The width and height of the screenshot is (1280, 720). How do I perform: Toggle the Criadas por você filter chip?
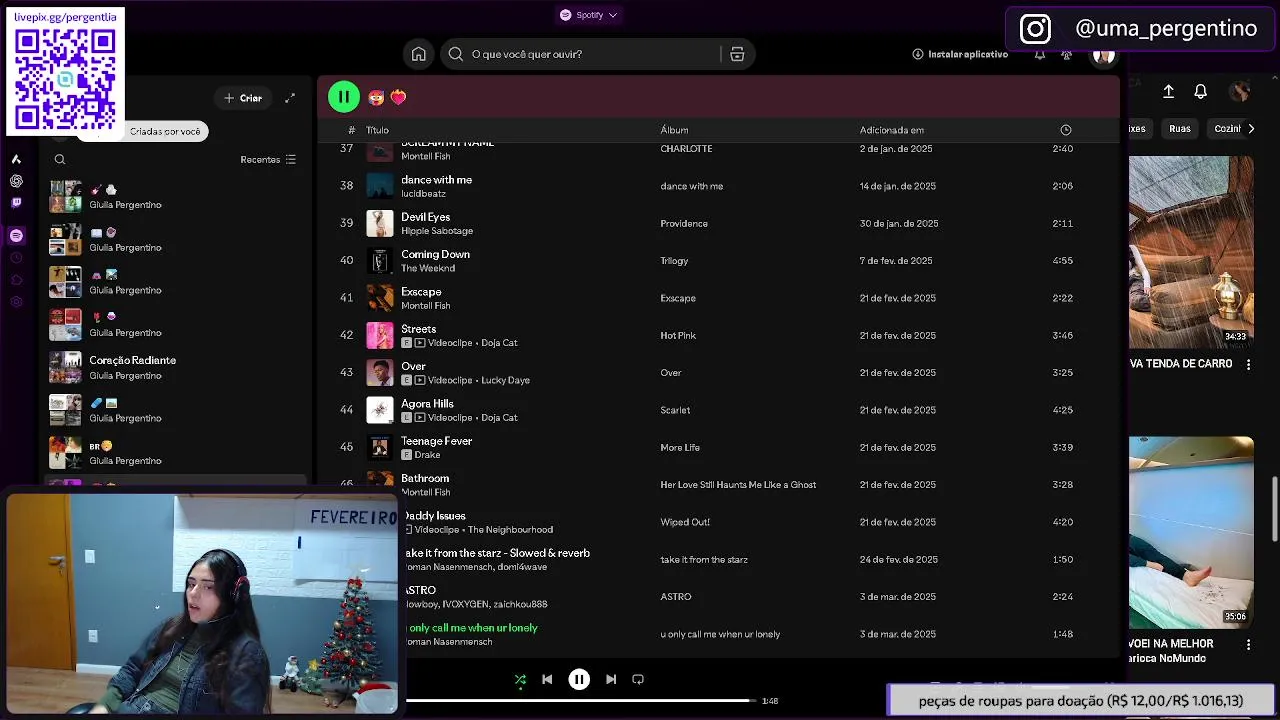coord(165,131)
